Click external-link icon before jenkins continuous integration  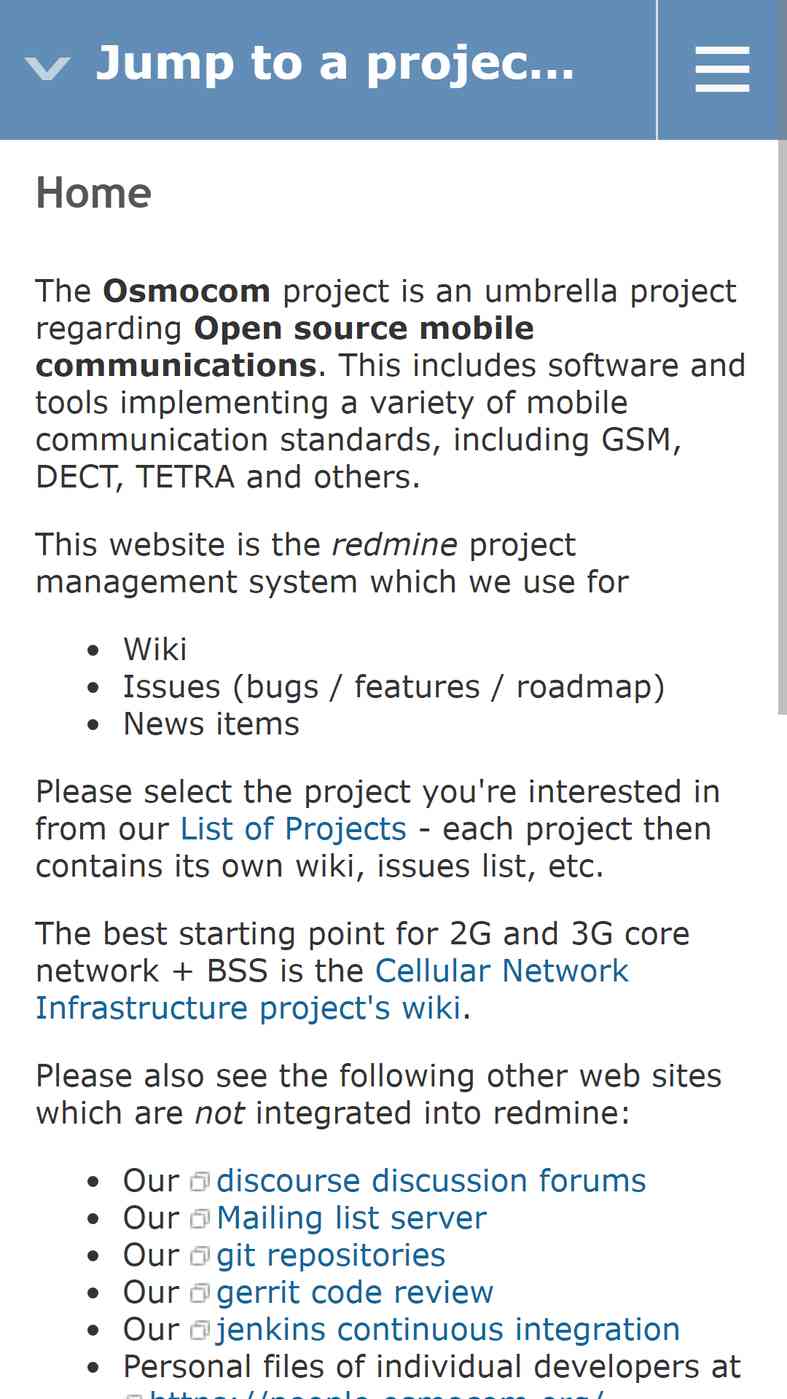click(200, 1331)
